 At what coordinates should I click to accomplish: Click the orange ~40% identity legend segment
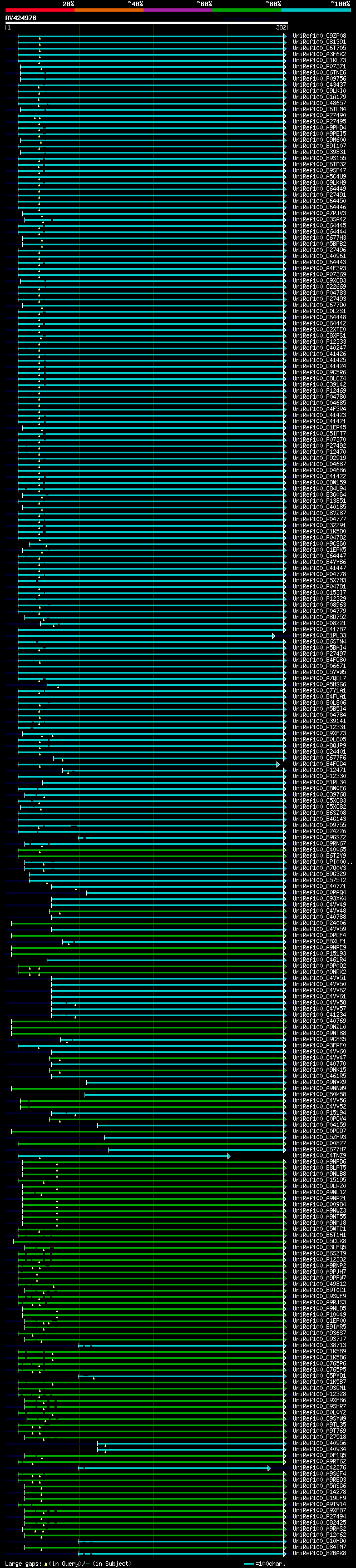(x=109, y=10)
